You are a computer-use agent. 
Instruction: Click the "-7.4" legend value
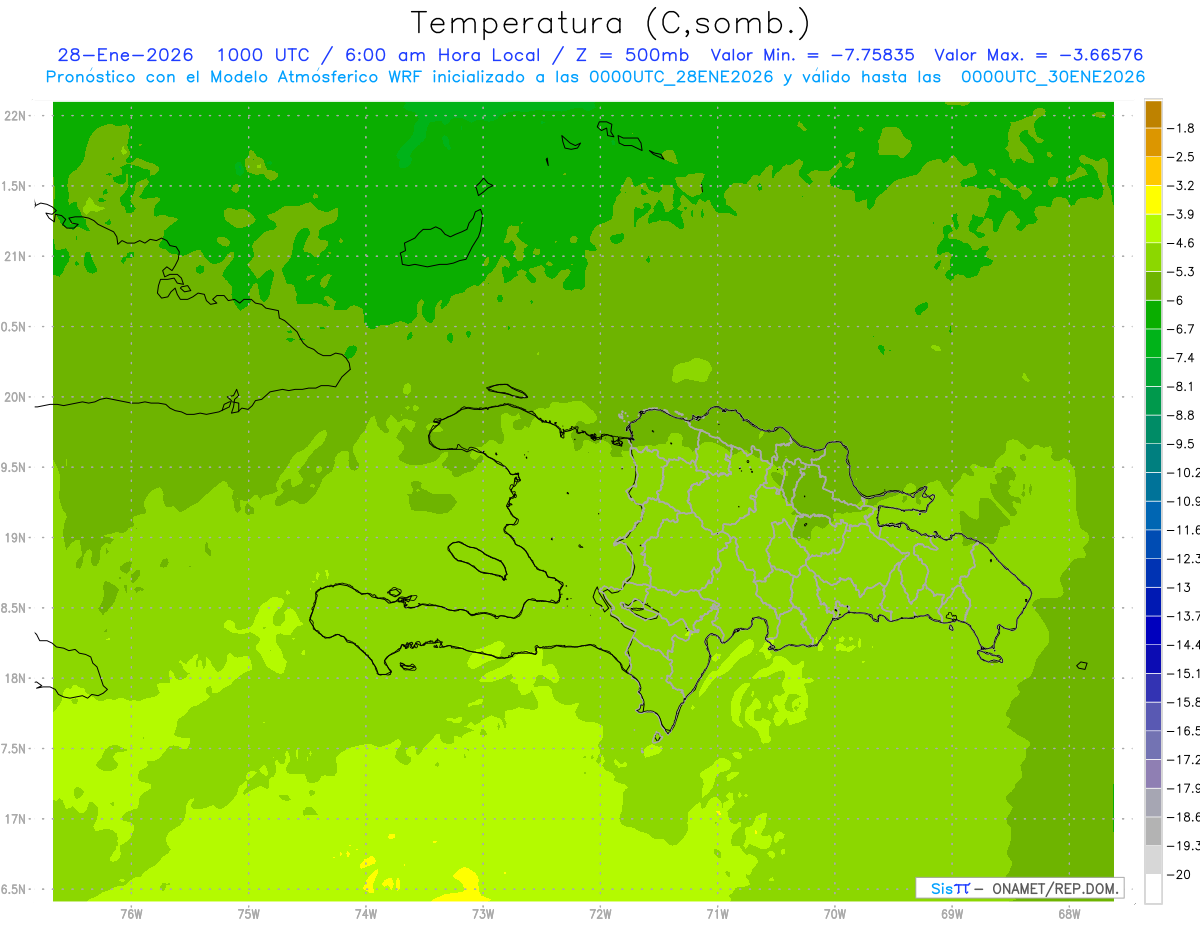click(x=1181, y=358)
